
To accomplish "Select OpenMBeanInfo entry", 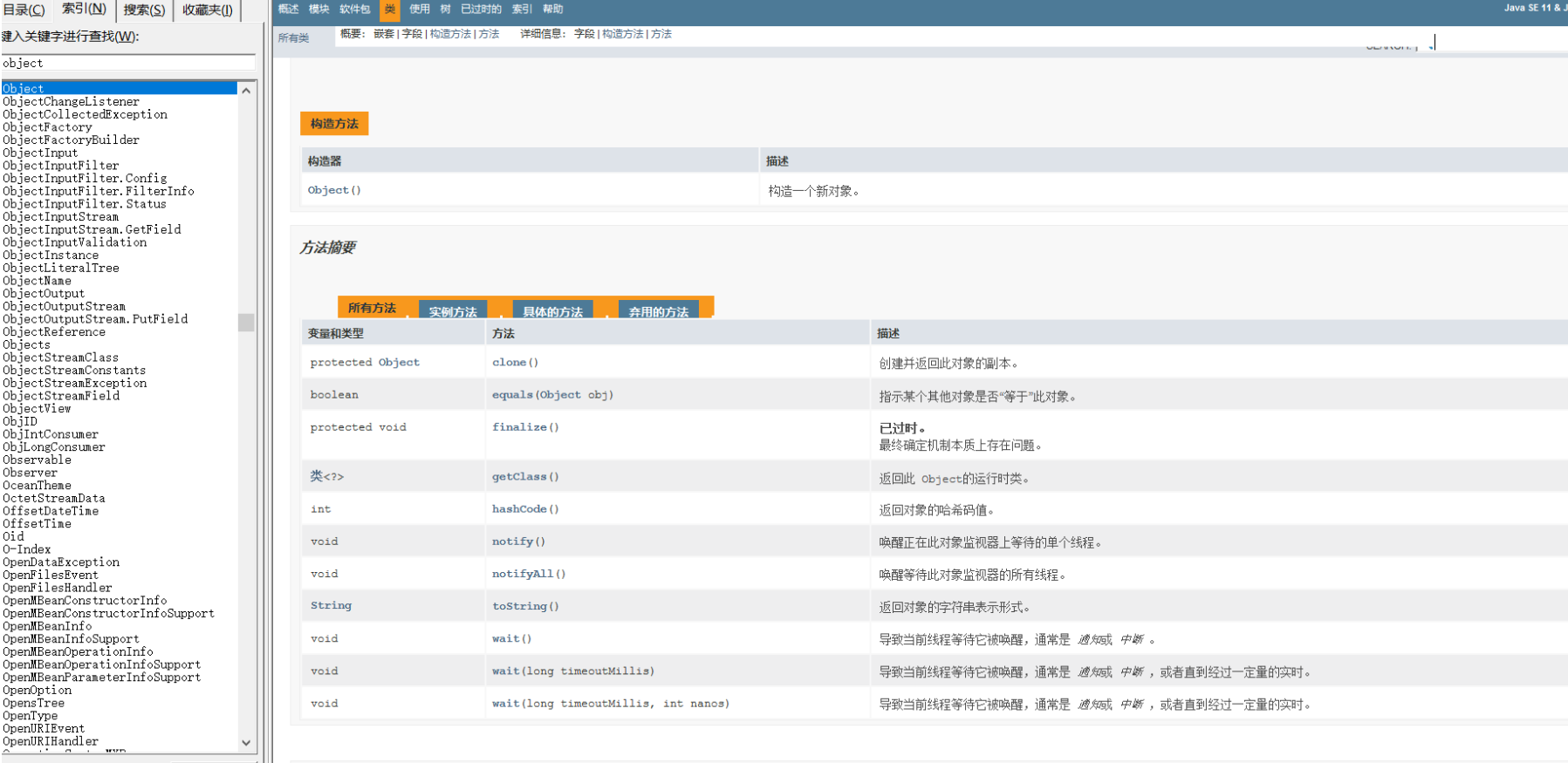I will (47, 626).
